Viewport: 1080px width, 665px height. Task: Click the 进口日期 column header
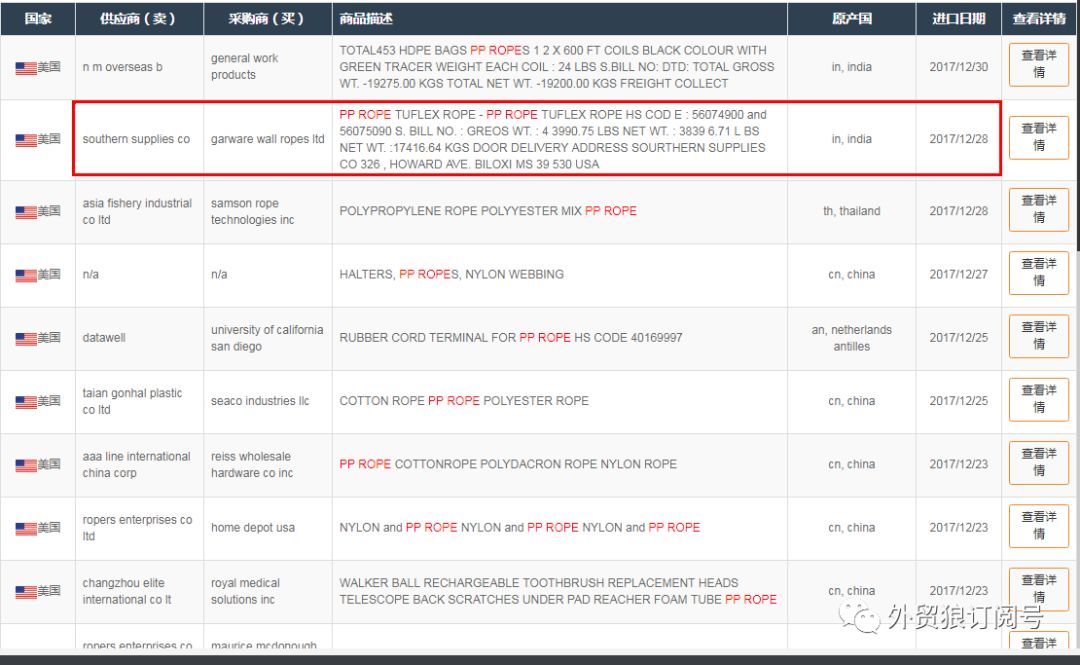coord(958,19)
